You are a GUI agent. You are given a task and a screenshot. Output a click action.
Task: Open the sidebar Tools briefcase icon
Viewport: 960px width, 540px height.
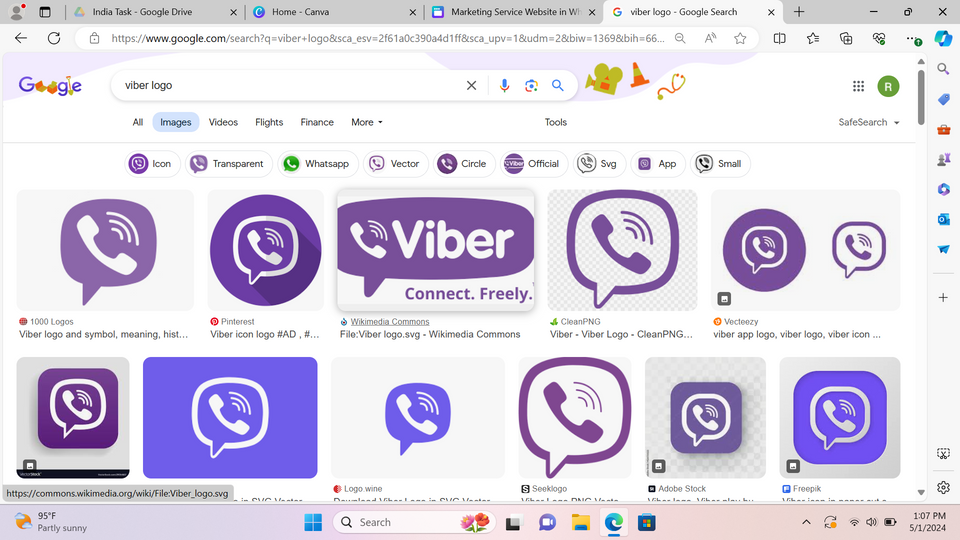tap(943, 129)
